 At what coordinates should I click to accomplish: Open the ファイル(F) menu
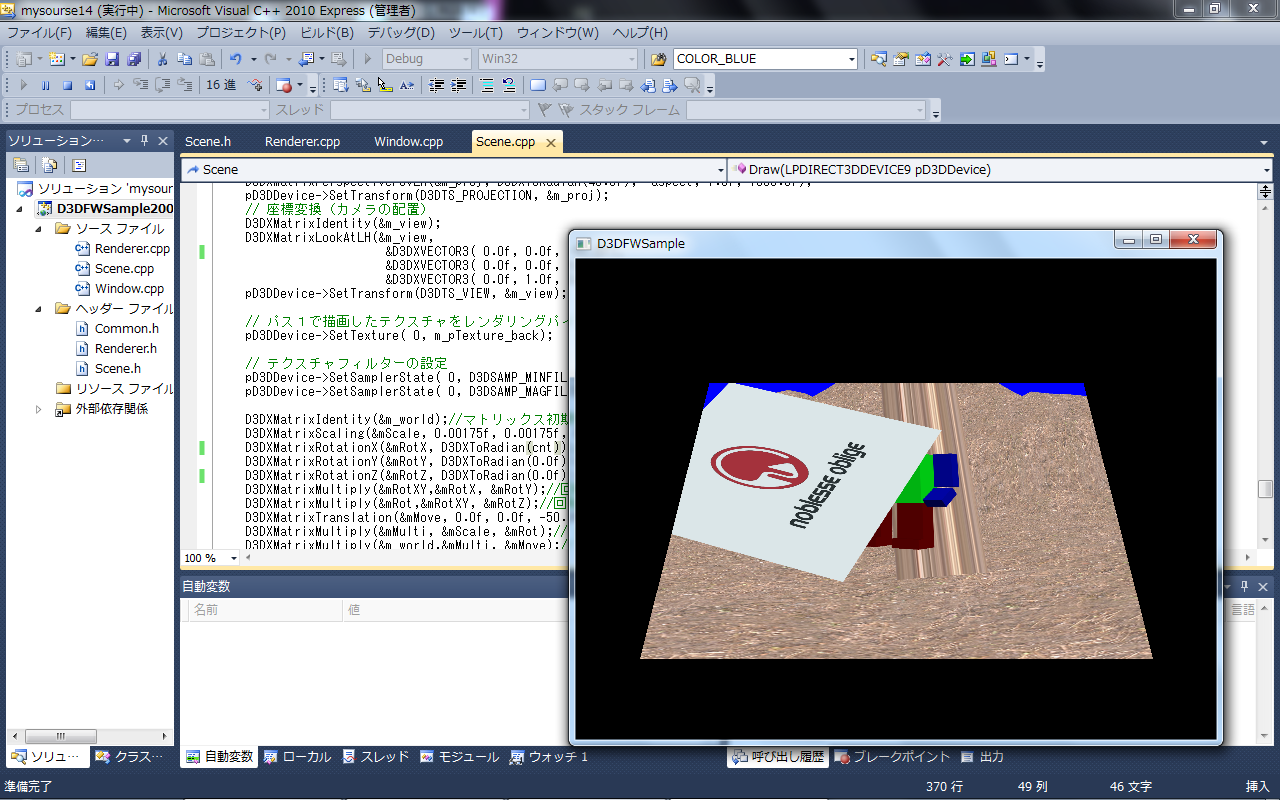coord(38,33)
